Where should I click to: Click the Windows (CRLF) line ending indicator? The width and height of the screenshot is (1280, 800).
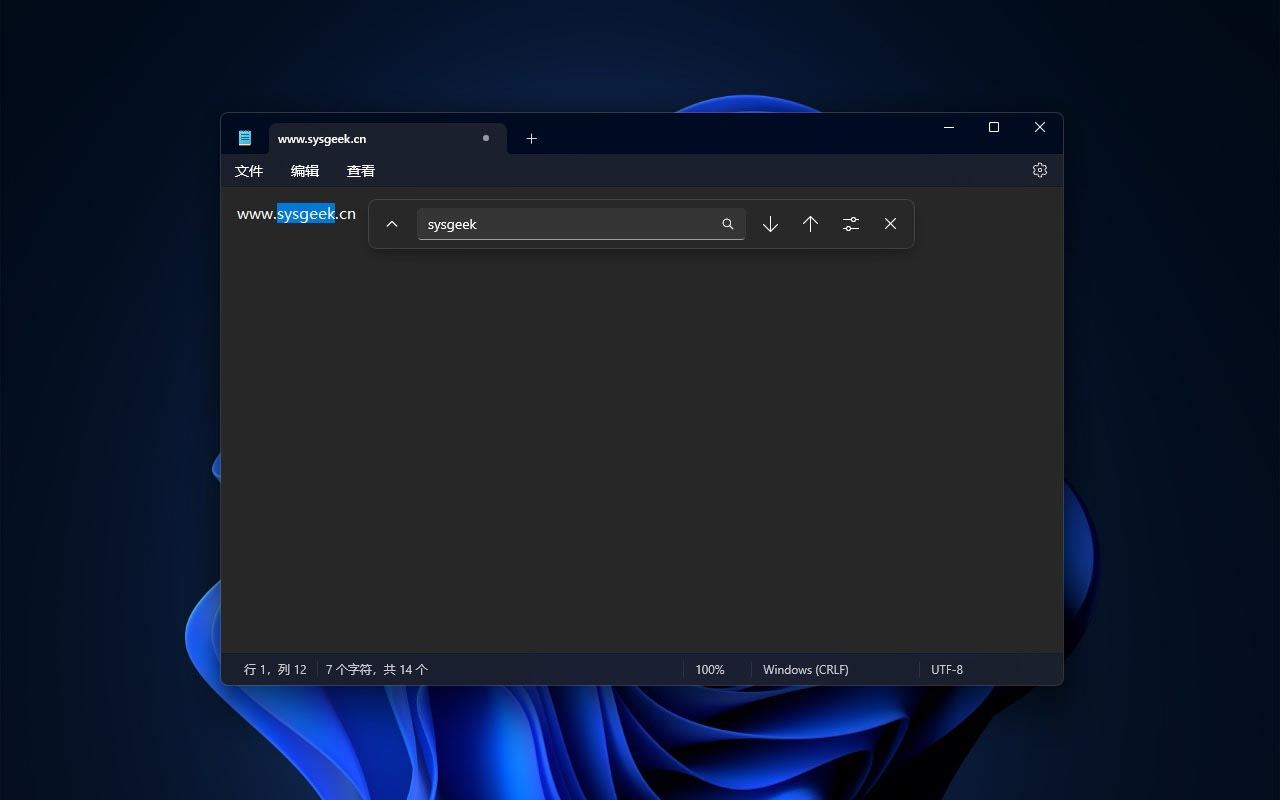[805, 670]
